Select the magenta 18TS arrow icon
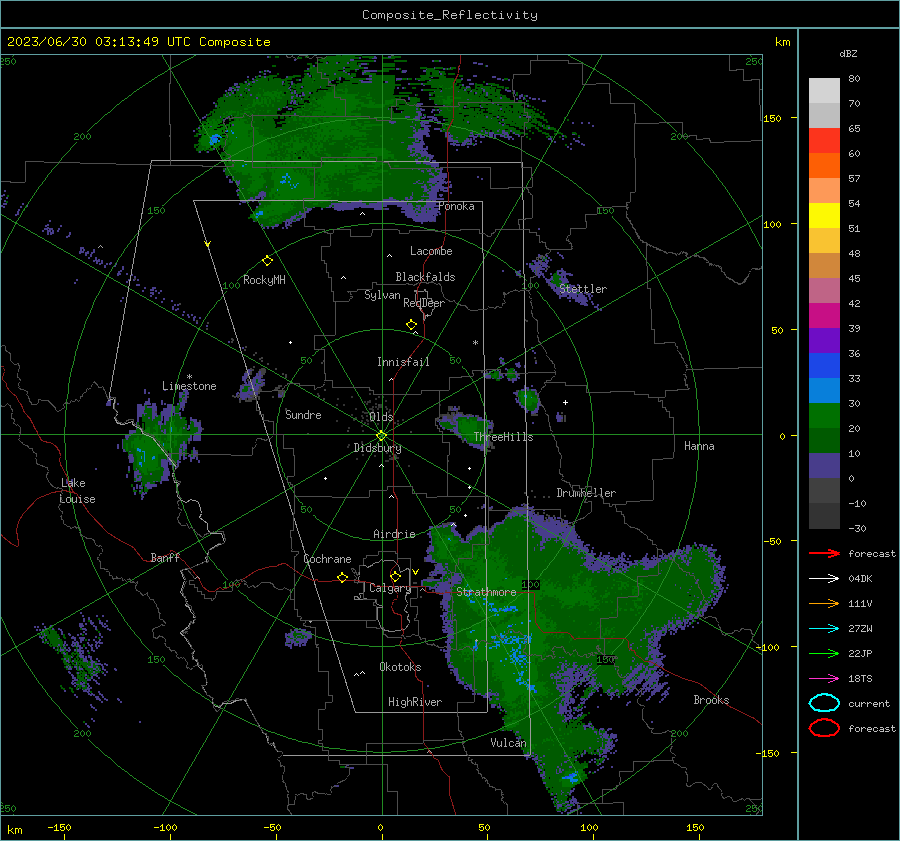900x841 pixels. 824,679
